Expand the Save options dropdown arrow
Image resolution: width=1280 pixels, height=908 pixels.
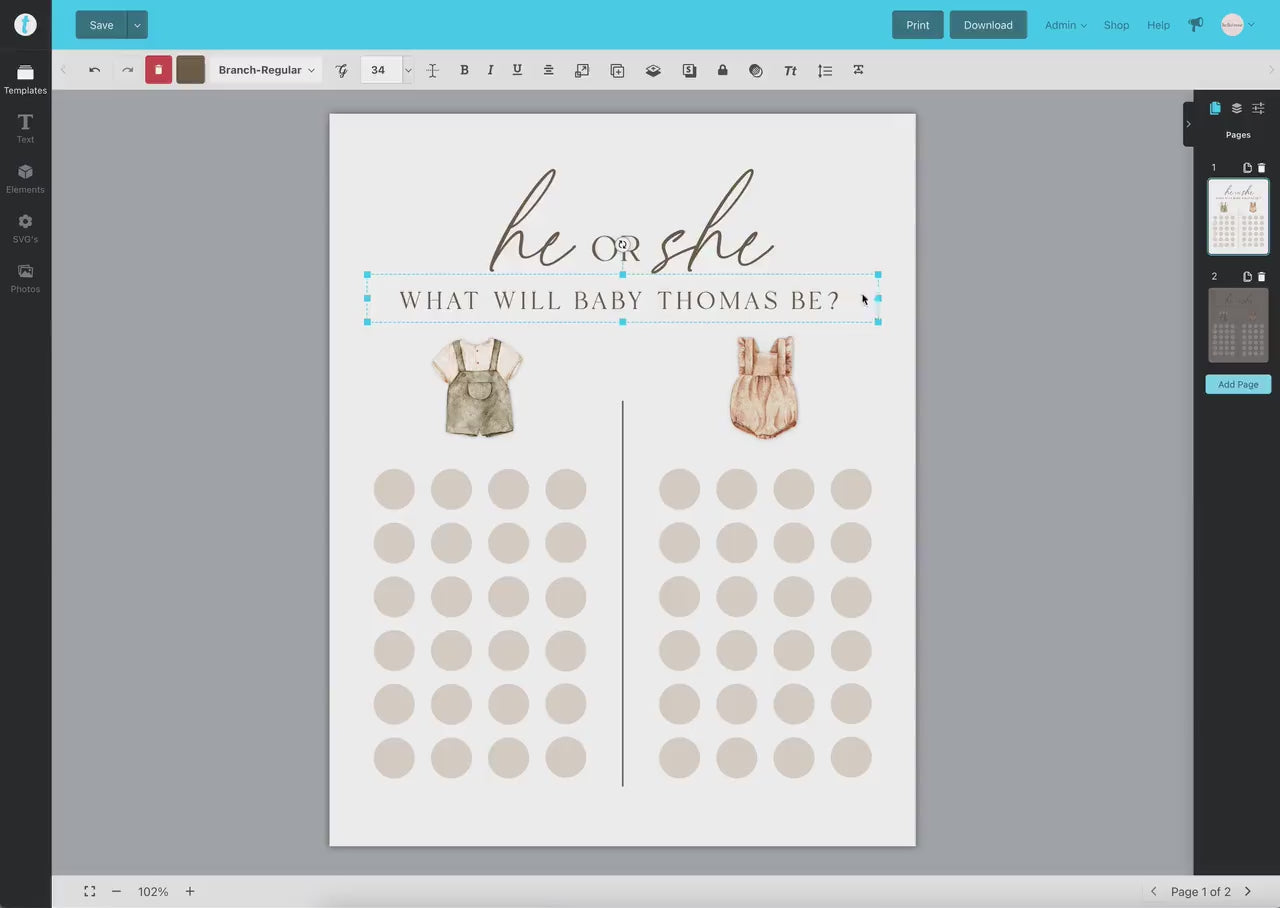click(137, 25)
